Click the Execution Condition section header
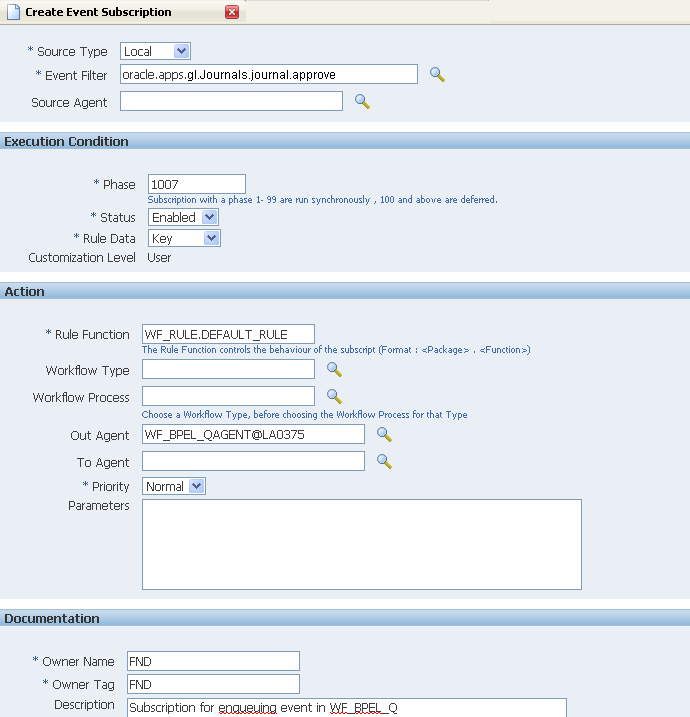This screenshot has width=690, height=717. pos(345,141)
